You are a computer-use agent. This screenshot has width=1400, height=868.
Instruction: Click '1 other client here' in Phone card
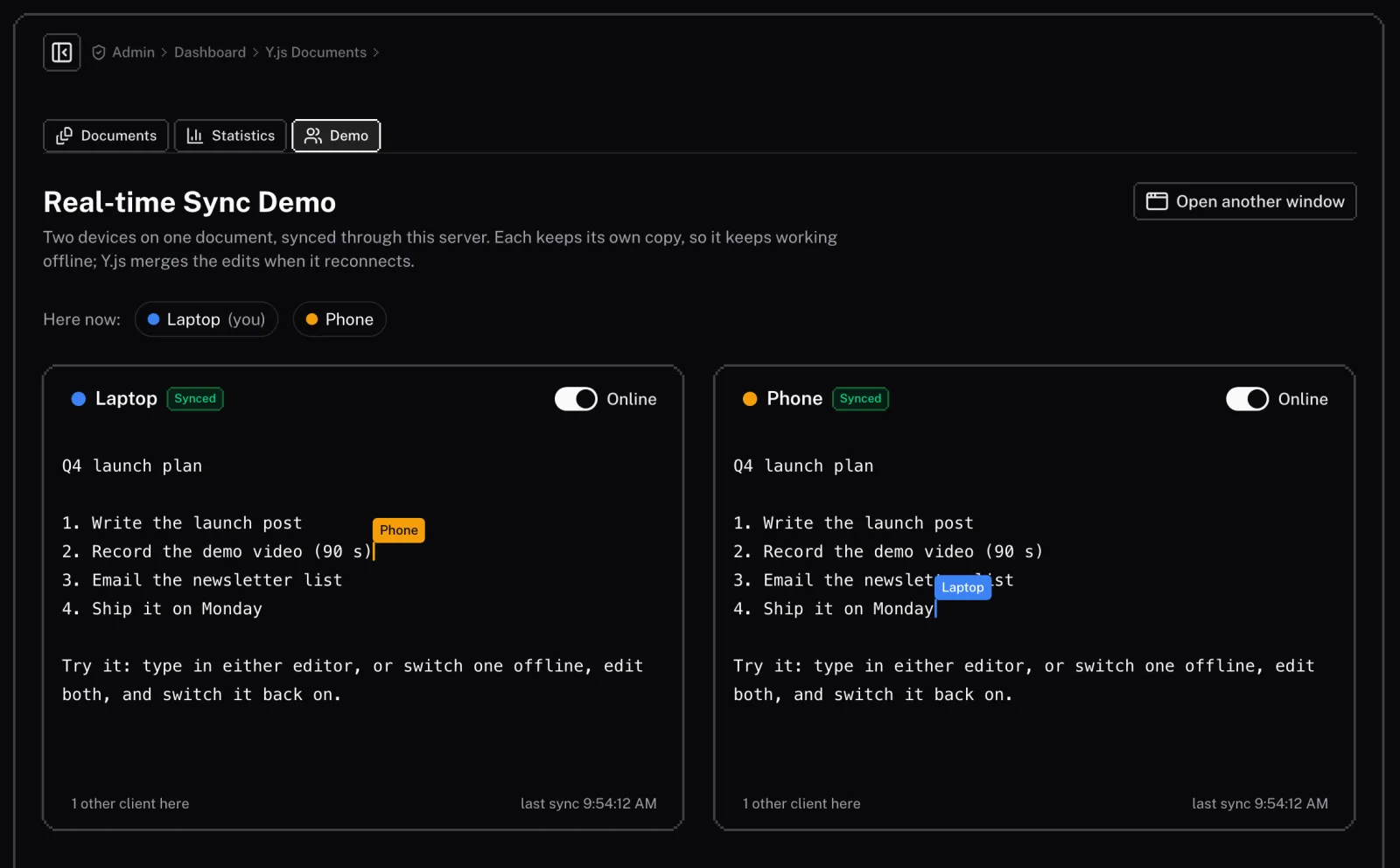point(801,803)
